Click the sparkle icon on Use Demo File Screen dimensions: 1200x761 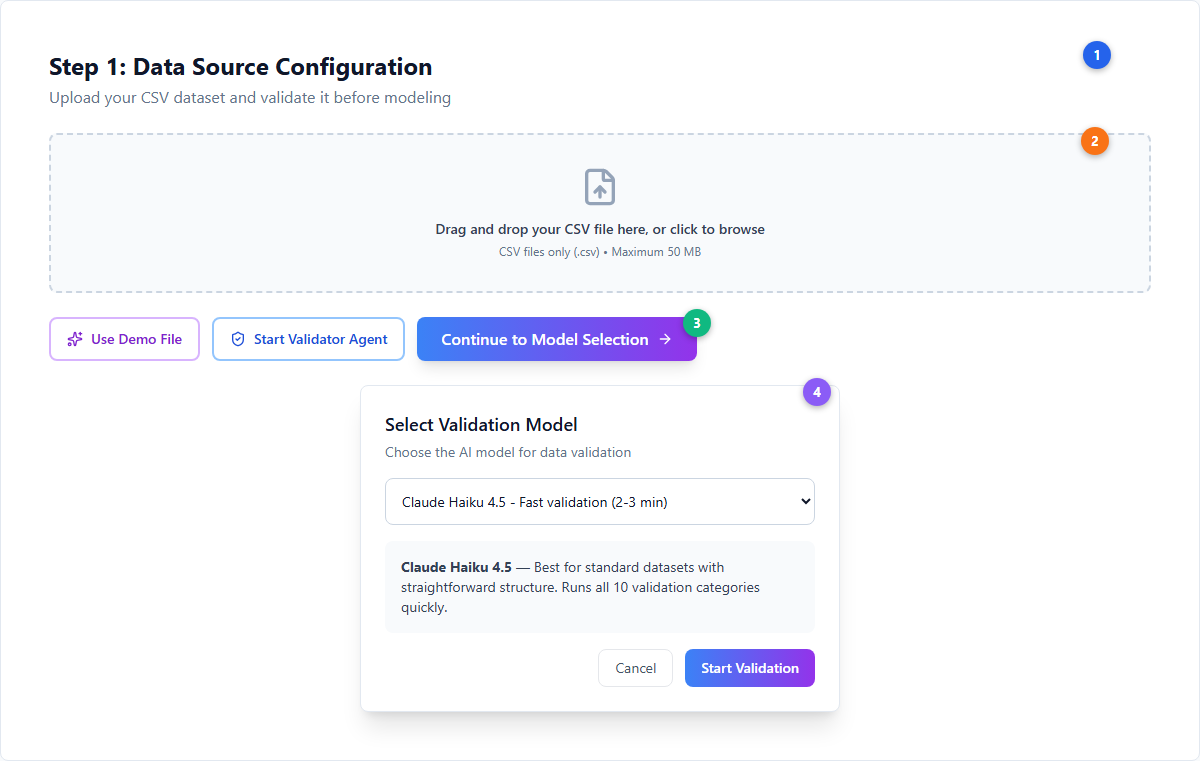75,339
